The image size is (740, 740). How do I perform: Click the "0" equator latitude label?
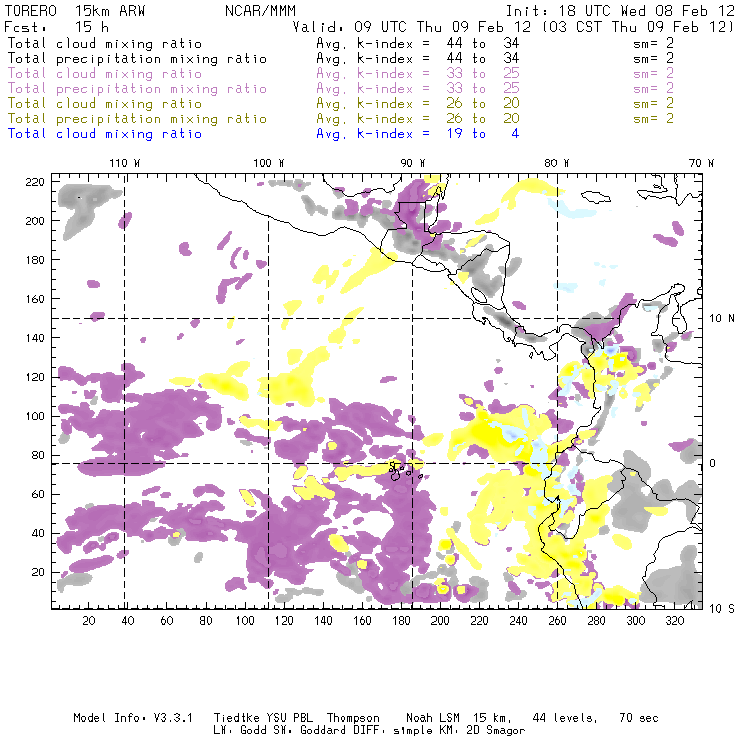713,463
